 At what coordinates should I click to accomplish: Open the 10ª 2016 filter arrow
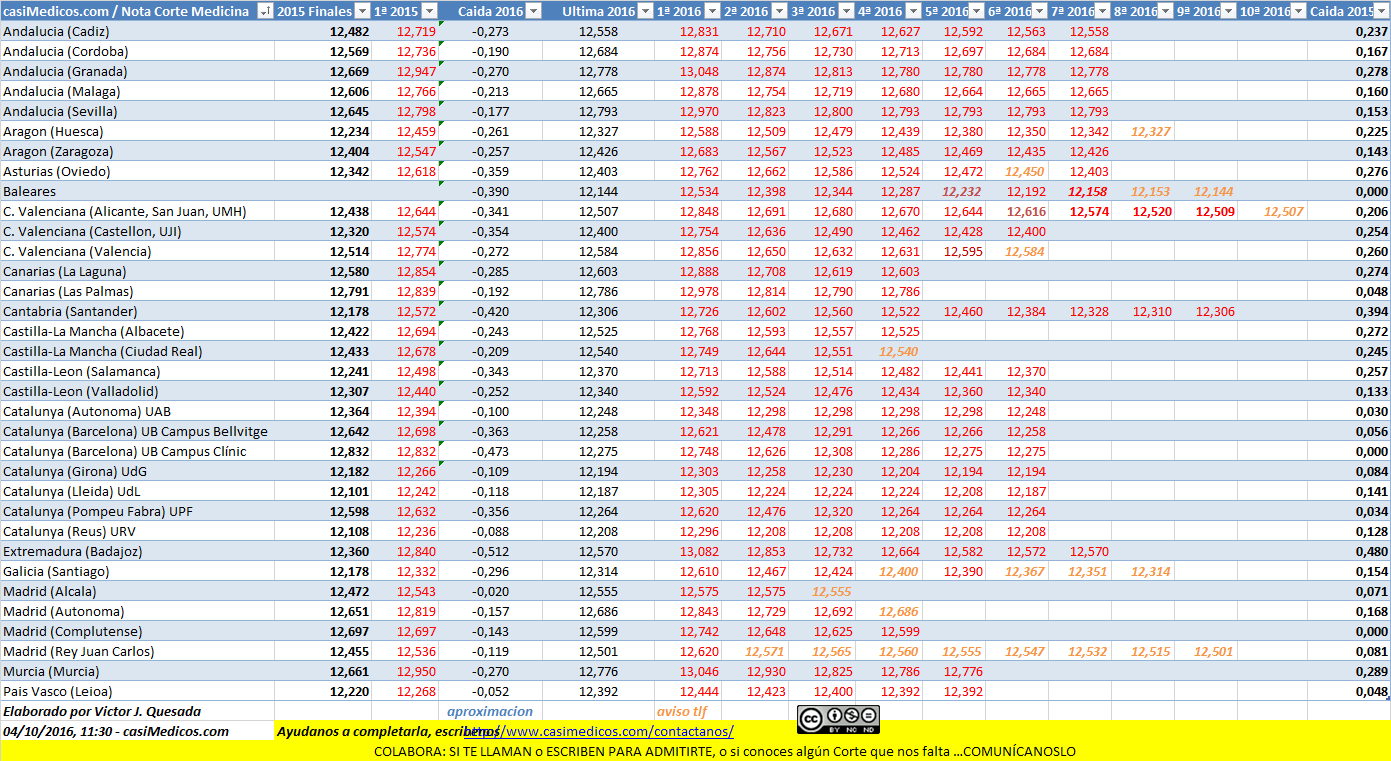tap(1297, 11)
